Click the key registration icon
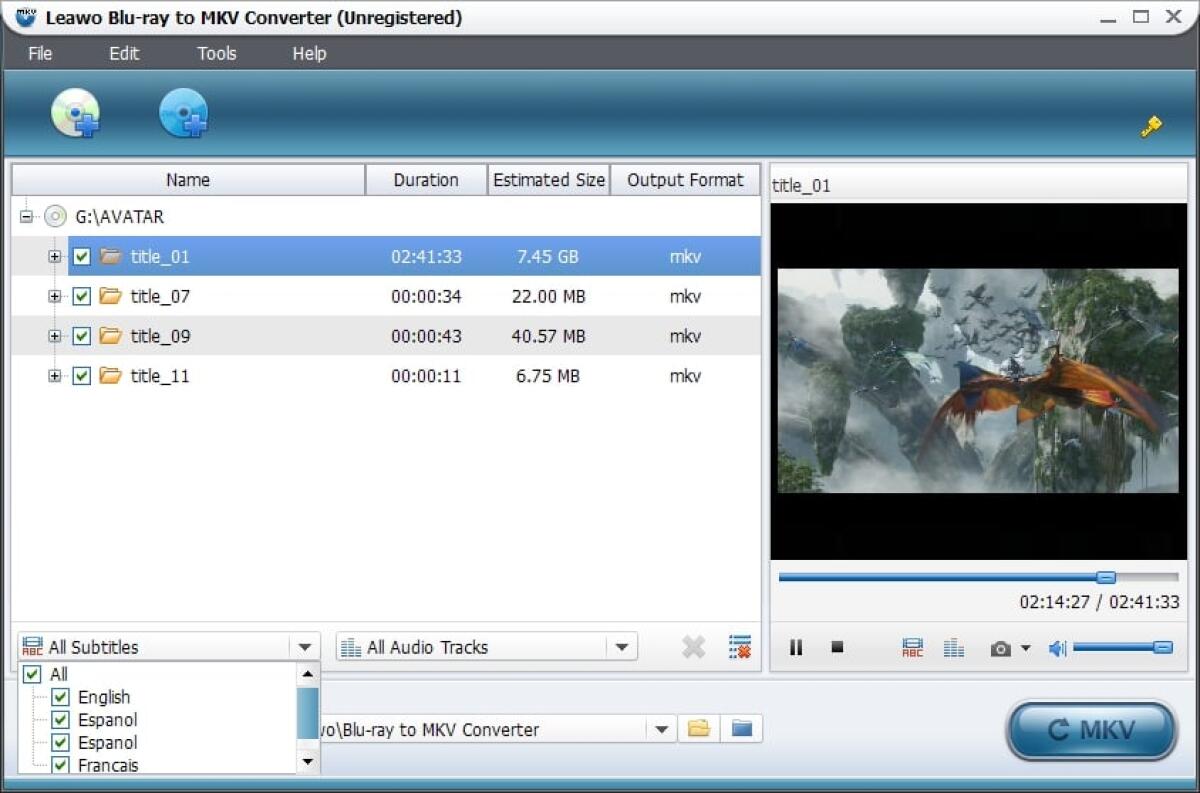The height and width of the screenshot is (793, 1200). (x=1150, y=126)
